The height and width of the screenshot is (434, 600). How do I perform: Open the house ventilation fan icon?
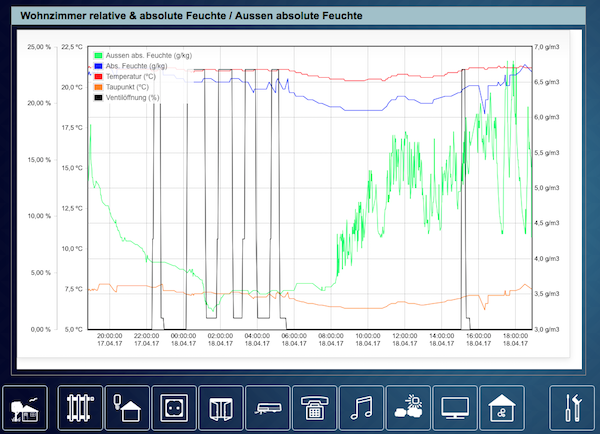coord(502,408)
